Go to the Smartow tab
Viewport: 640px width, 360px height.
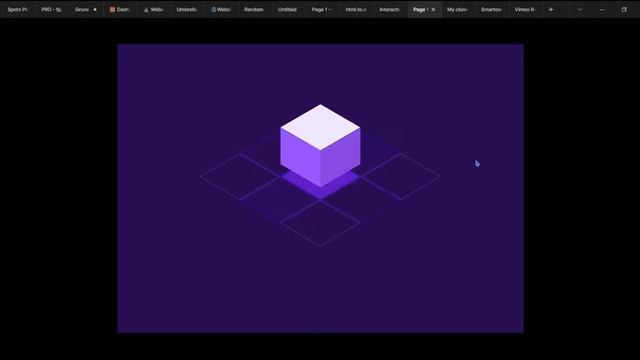click(491, 9)
